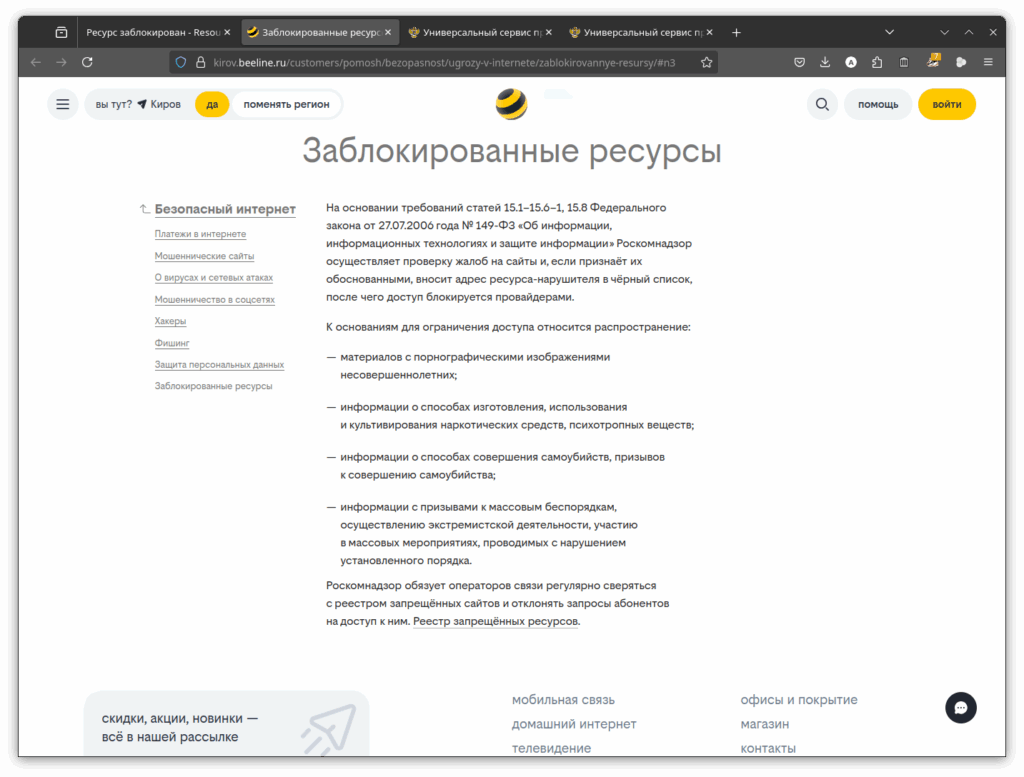Confirm region with the yellow да button
The image size is (1024, 777).
coord(212,104)
